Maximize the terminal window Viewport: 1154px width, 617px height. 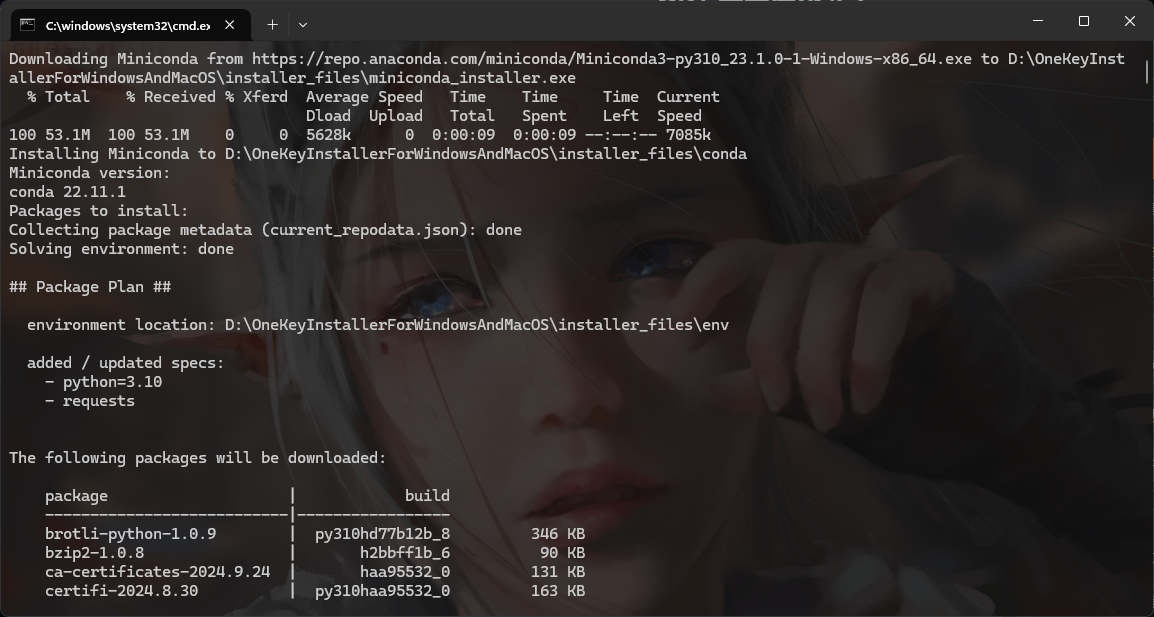(x=1083, y=21)
